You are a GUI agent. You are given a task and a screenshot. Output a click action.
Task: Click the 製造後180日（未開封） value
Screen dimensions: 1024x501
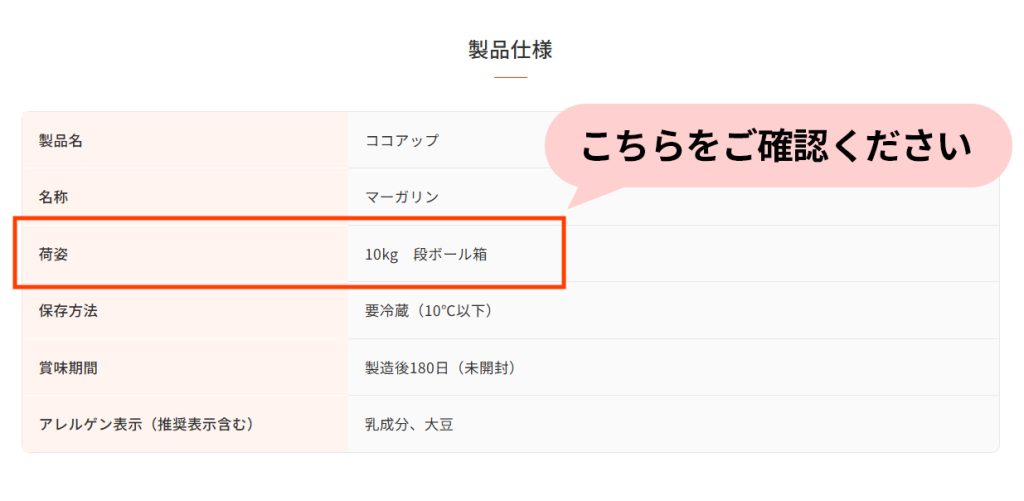tap(442, 368)
